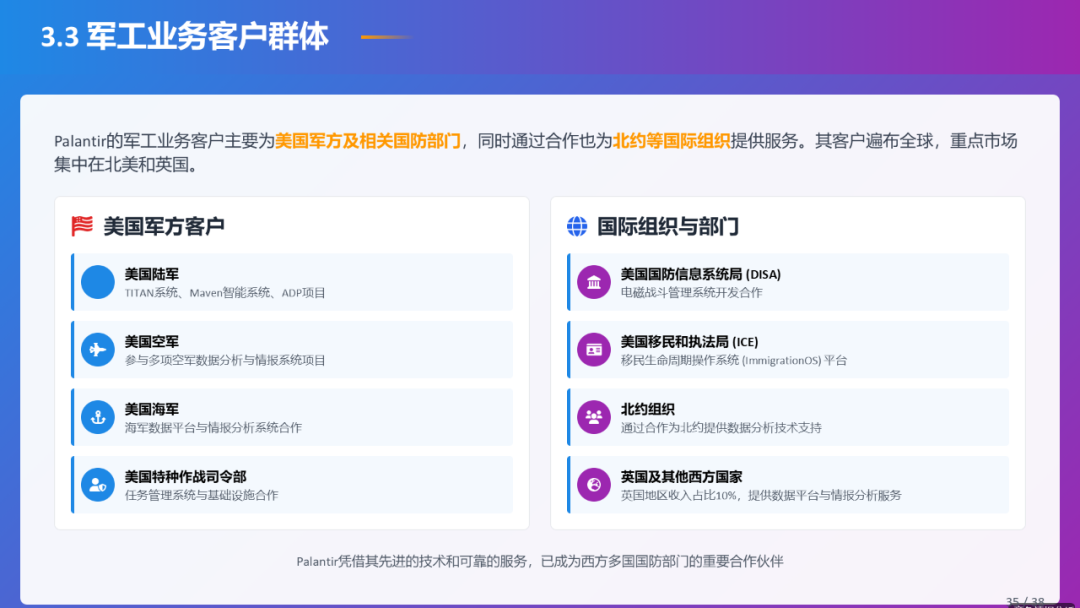Click the ID card icon for 美国移民和执法局
1080x608 pixels.
coord(594,349)
